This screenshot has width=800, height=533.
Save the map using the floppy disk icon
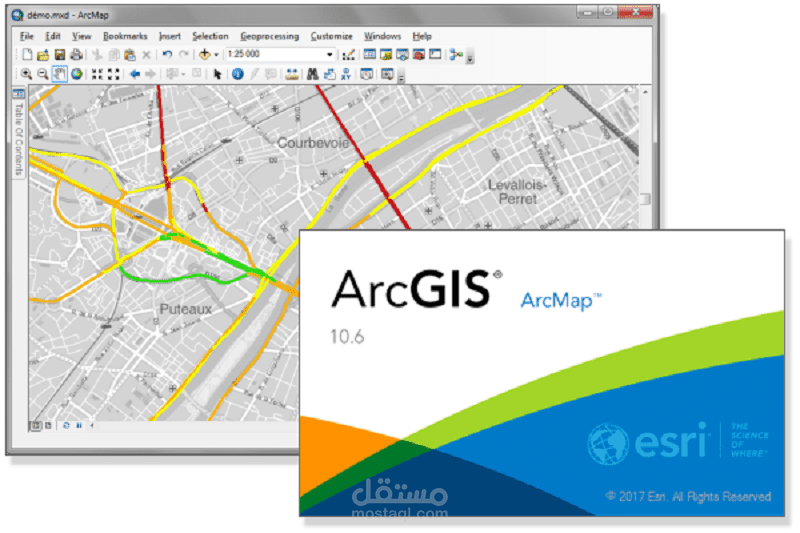tap(60, 54)
